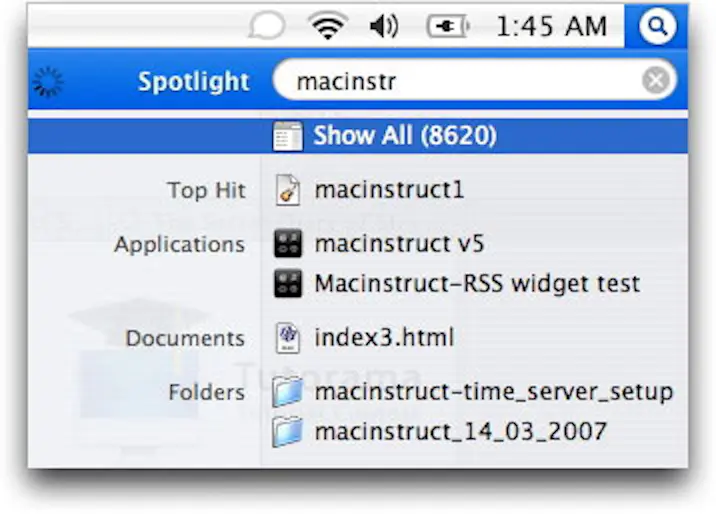Open folder macinstruct-time_server_setup
Viewport: 716px width, 514px height.
click(x=494, y=392)
